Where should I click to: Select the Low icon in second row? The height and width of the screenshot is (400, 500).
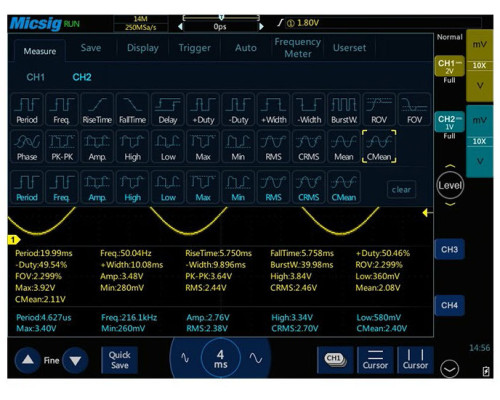tap(168, 147)
